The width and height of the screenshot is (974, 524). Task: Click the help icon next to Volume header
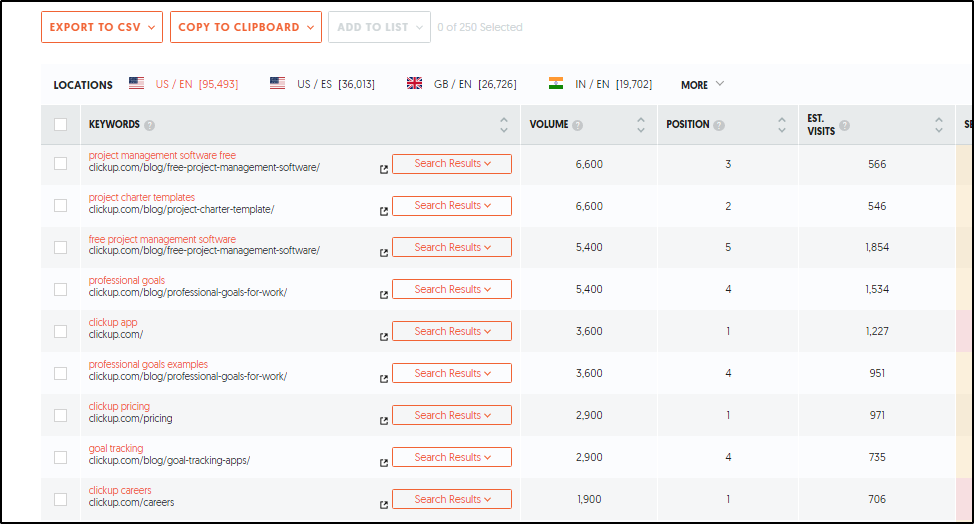pos(578,126)
